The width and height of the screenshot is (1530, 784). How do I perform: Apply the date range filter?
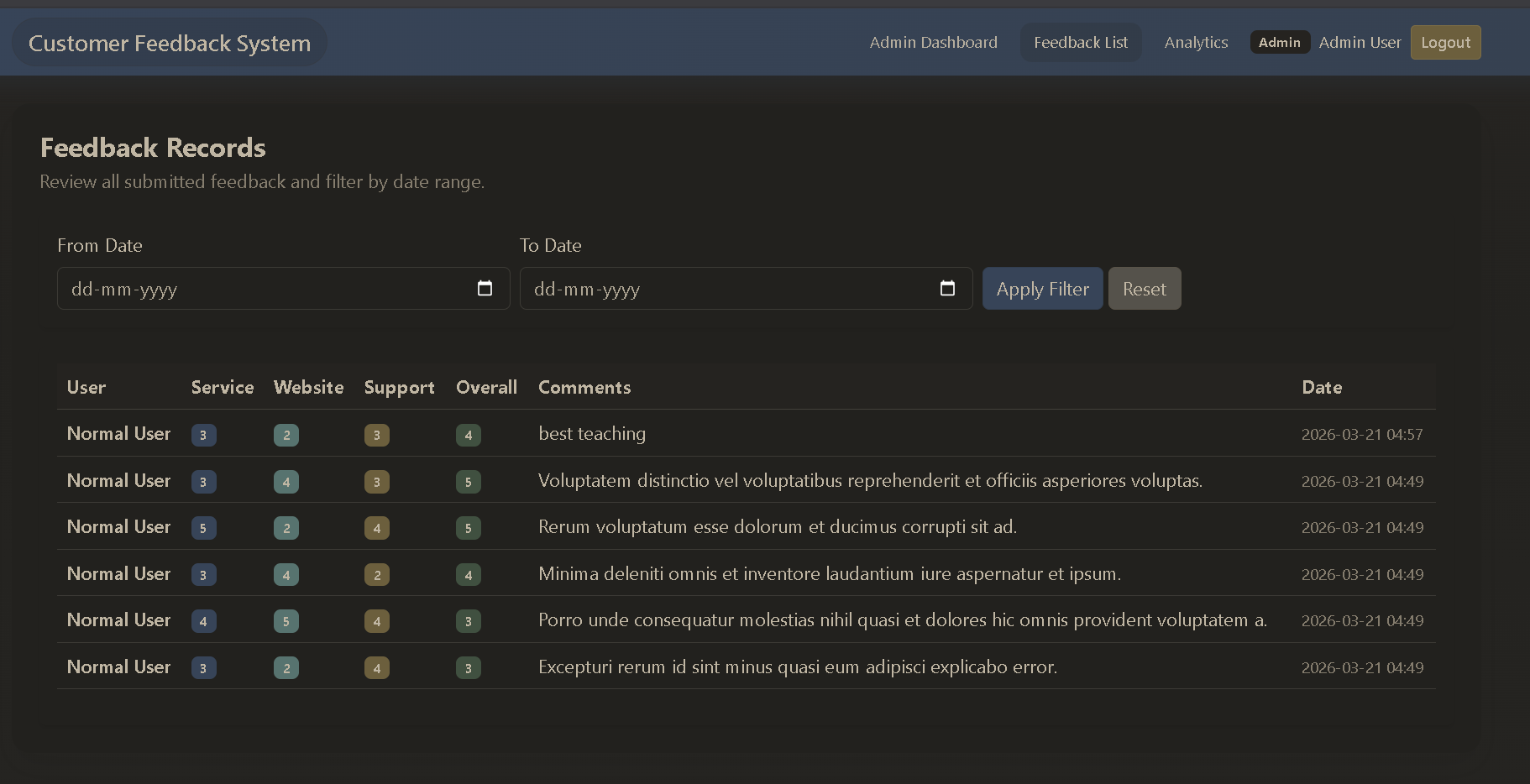click(1042, 289)
